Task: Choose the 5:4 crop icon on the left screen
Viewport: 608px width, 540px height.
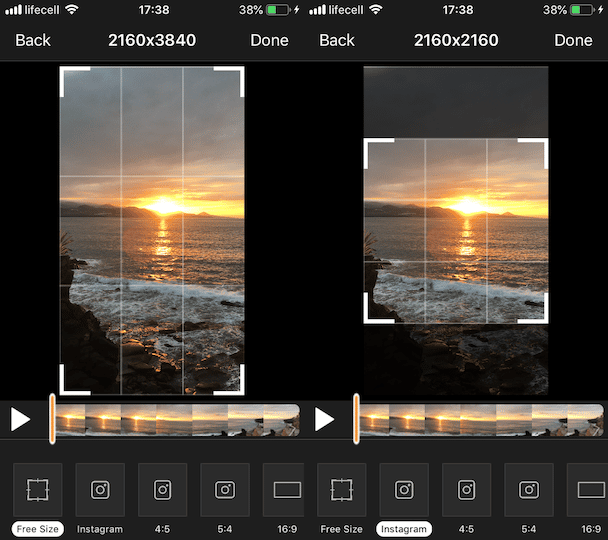Action: click(x=225, y=490)
